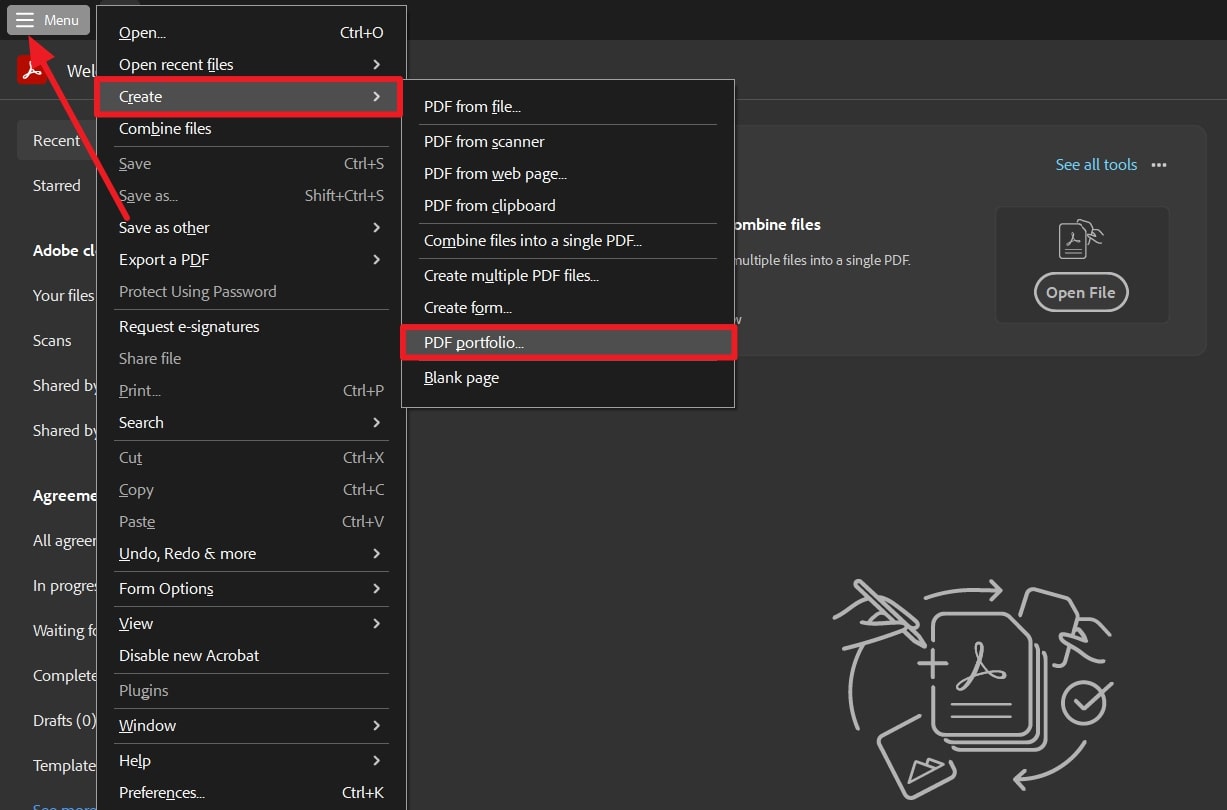The height and width of the screenshot is (810, 1227).
Task: Click the Paste menu item
Action: tap(251, 522)
